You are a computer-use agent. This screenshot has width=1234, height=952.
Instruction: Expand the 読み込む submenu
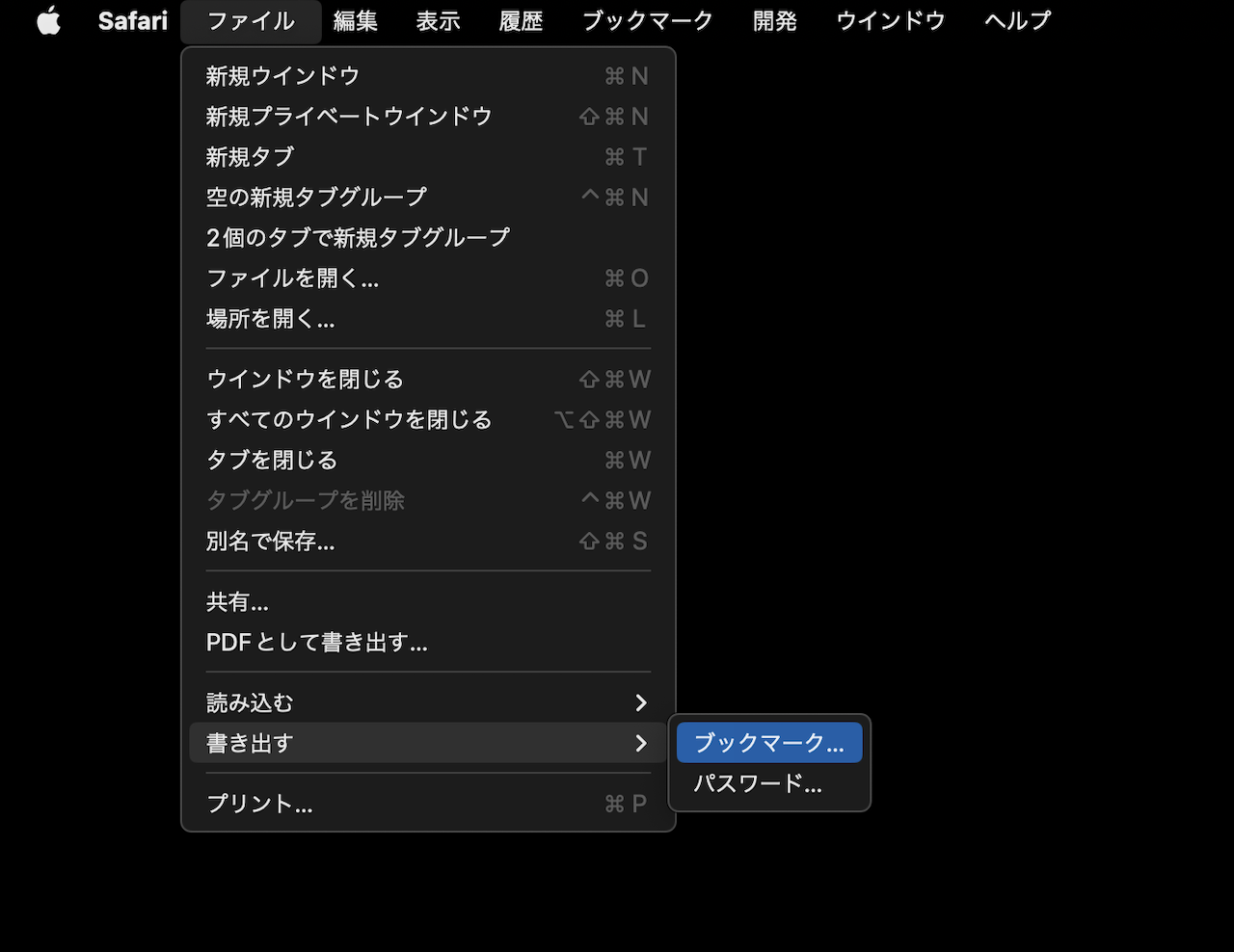(428, 703)
